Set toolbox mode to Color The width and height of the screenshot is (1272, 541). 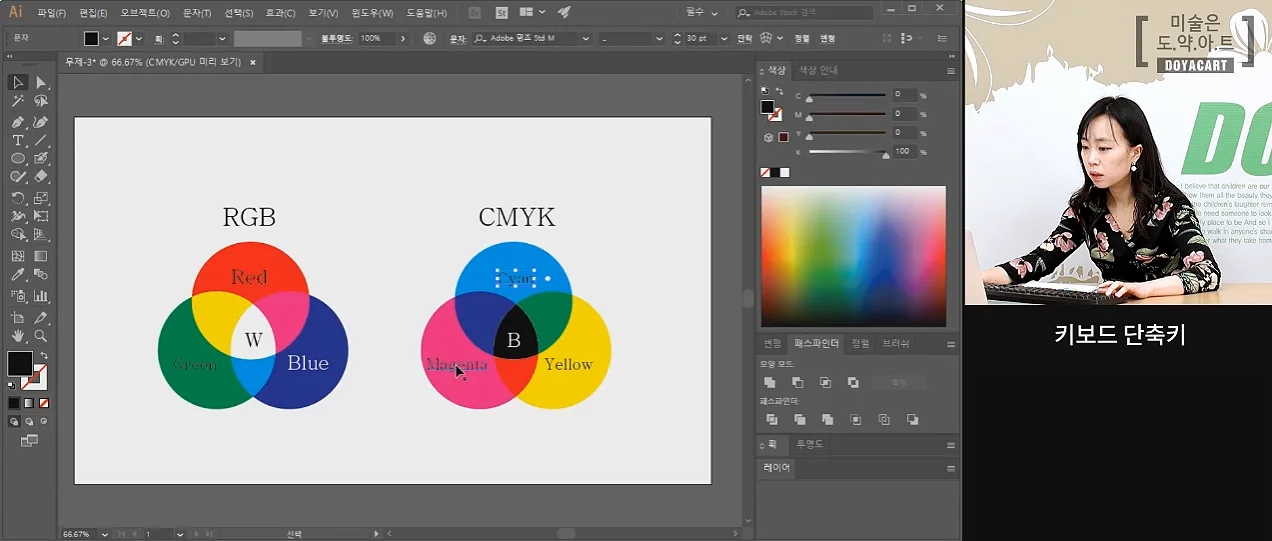click(14, 403)
